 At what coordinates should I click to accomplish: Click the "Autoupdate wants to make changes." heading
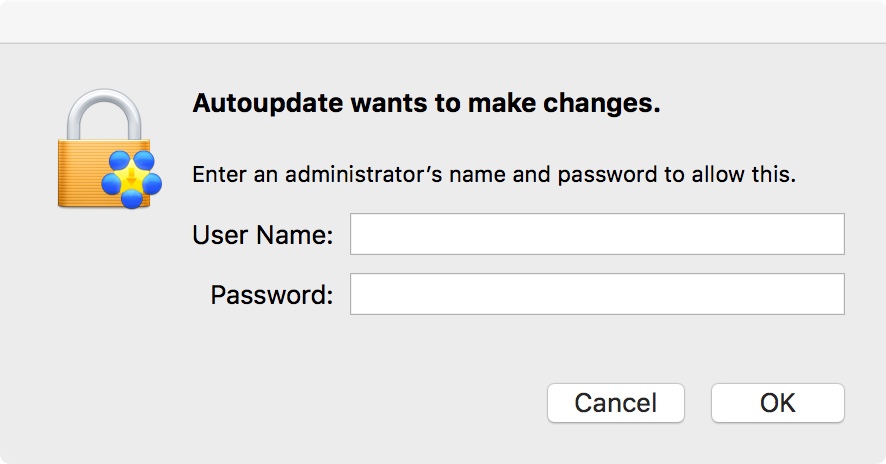click(x=426, y=104)
